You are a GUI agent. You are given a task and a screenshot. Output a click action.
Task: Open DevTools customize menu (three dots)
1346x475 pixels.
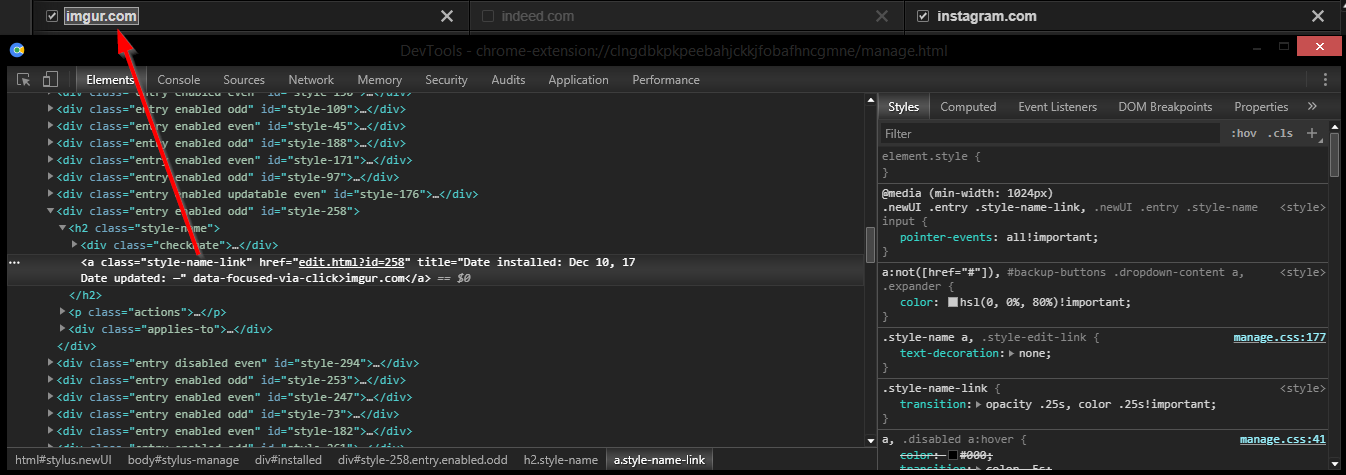1326,80
